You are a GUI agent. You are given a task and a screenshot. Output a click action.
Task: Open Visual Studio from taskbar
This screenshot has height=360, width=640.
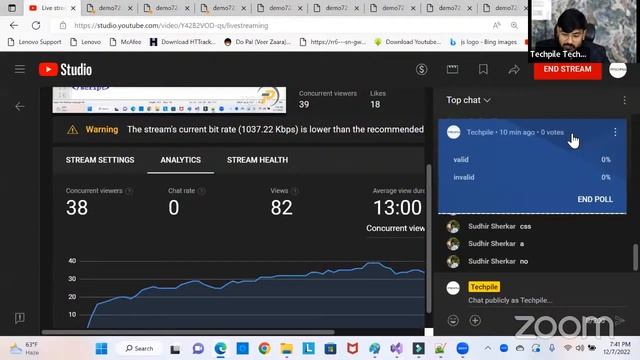(x=396, y=349)
